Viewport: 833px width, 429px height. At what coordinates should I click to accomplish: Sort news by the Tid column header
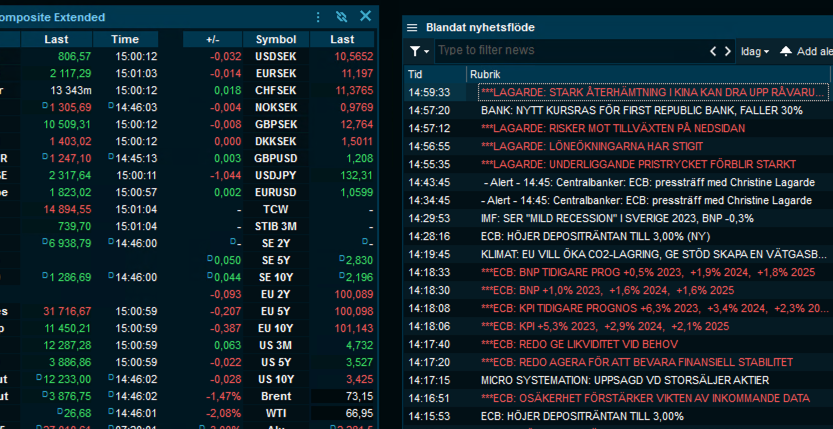[416, 74]
